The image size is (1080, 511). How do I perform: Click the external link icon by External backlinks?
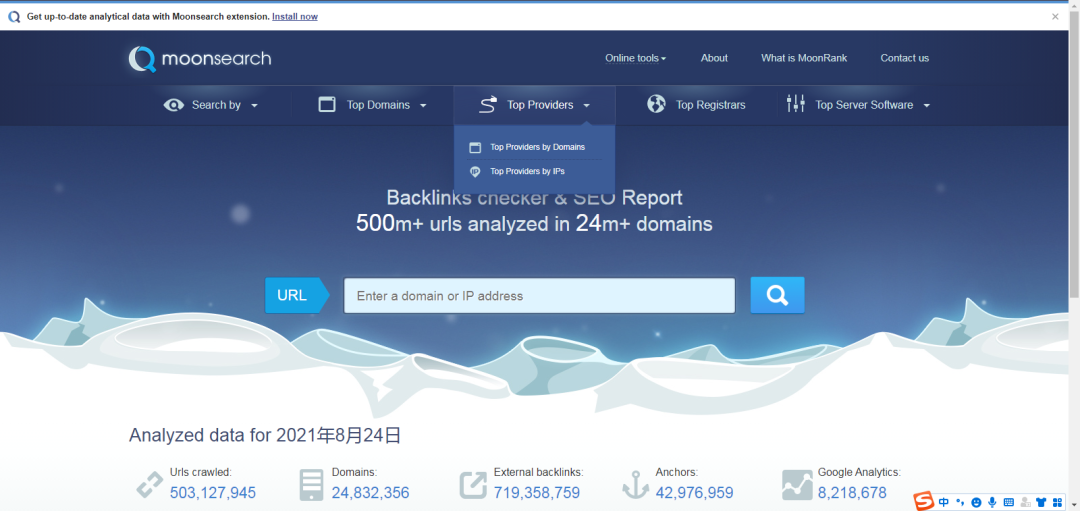click(x=473, y=485)
